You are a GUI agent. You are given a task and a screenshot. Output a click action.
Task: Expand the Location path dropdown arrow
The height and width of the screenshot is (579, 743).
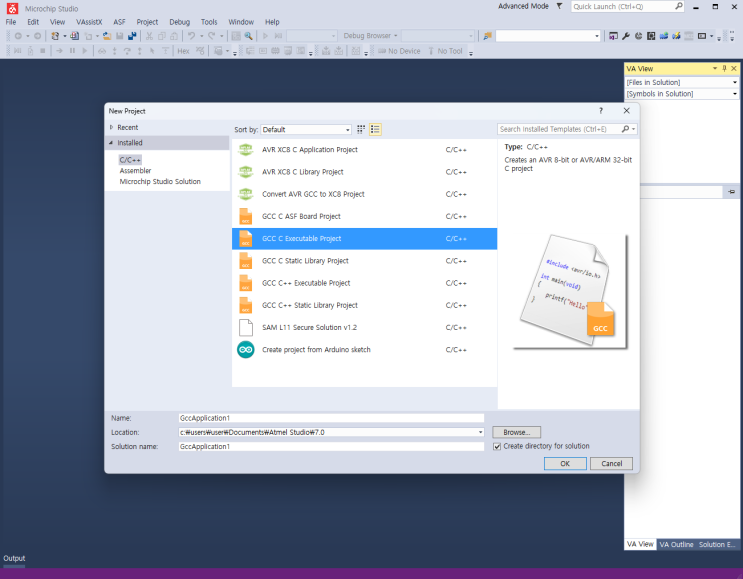(480, 432)
